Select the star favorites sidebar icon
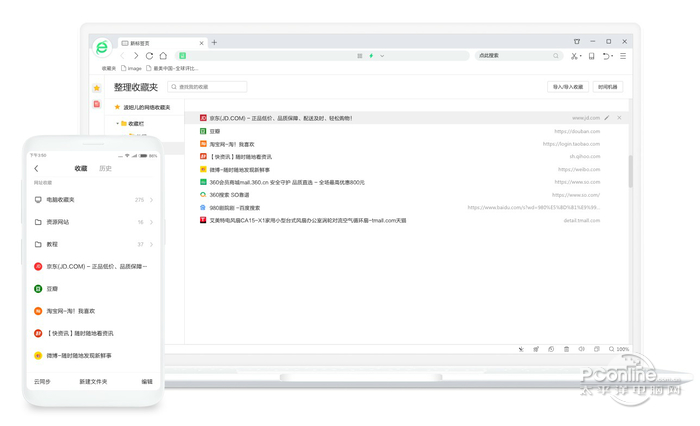The height and width of the screenshot is (426, 700). (96, 88)
